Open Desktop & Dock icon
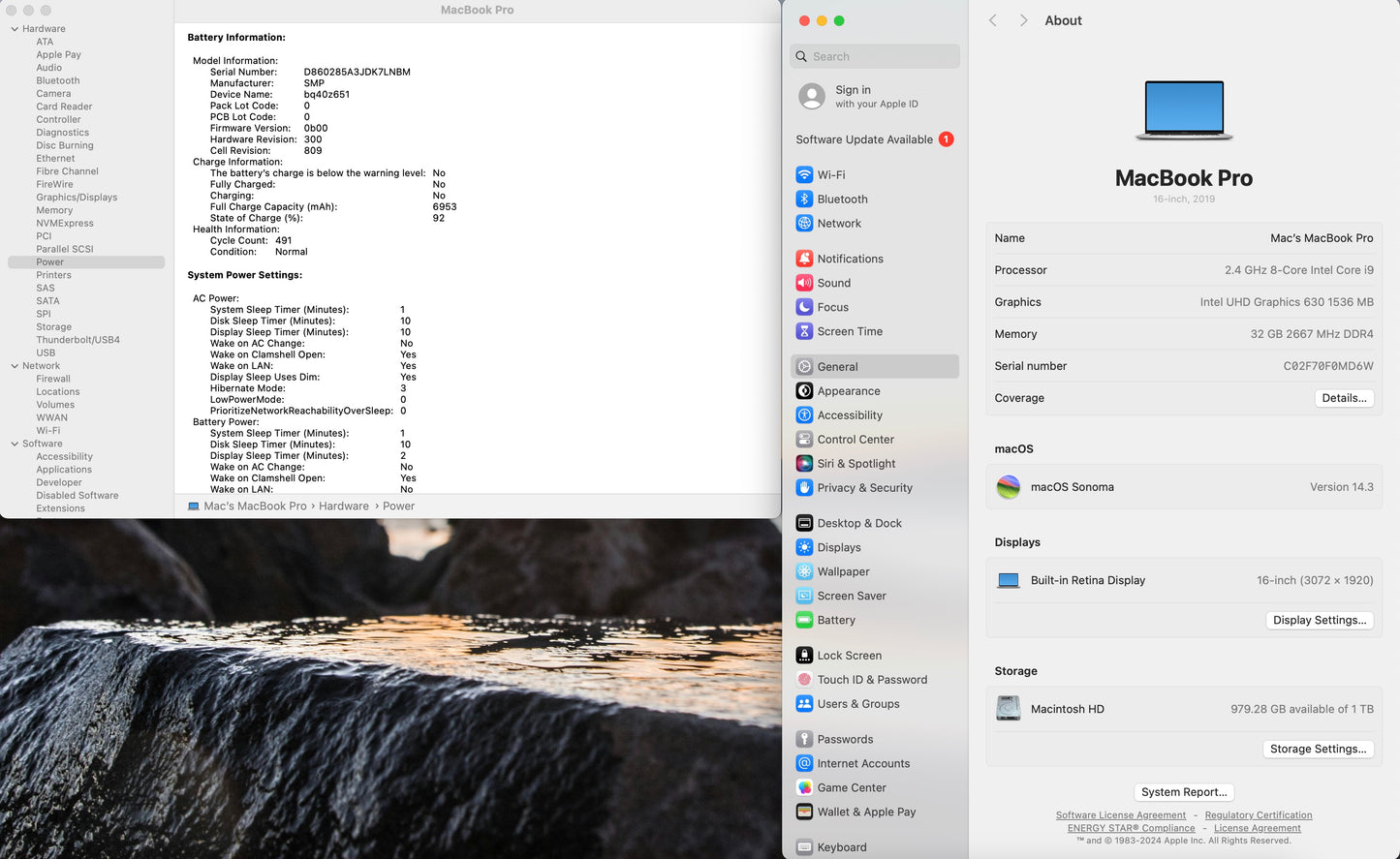 point(804,523)
